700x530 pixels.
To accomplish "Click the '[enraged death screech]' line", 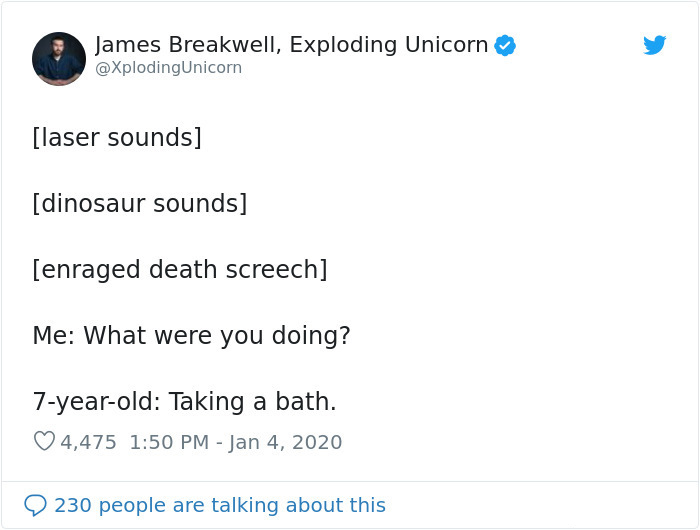I will pyautogui.click(x=180, y=269).
